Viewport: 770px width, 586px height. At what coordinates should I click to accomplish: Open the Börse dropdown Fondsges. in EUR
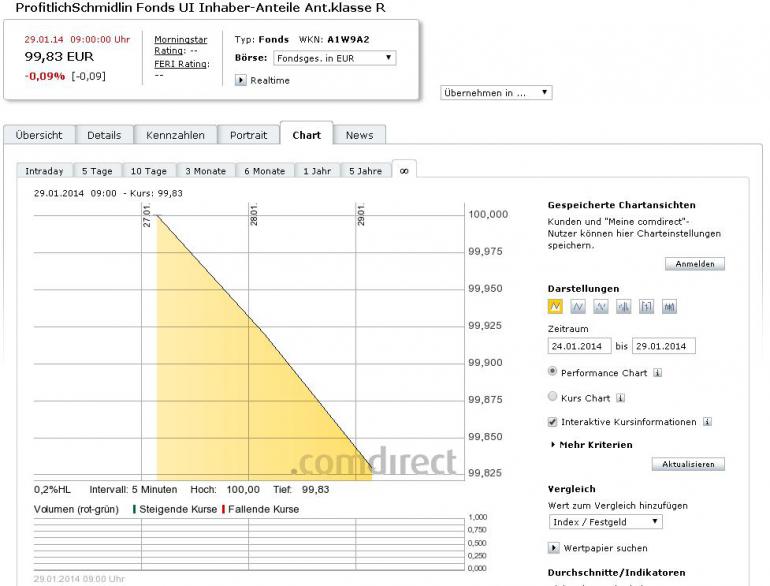pos(334,58)
